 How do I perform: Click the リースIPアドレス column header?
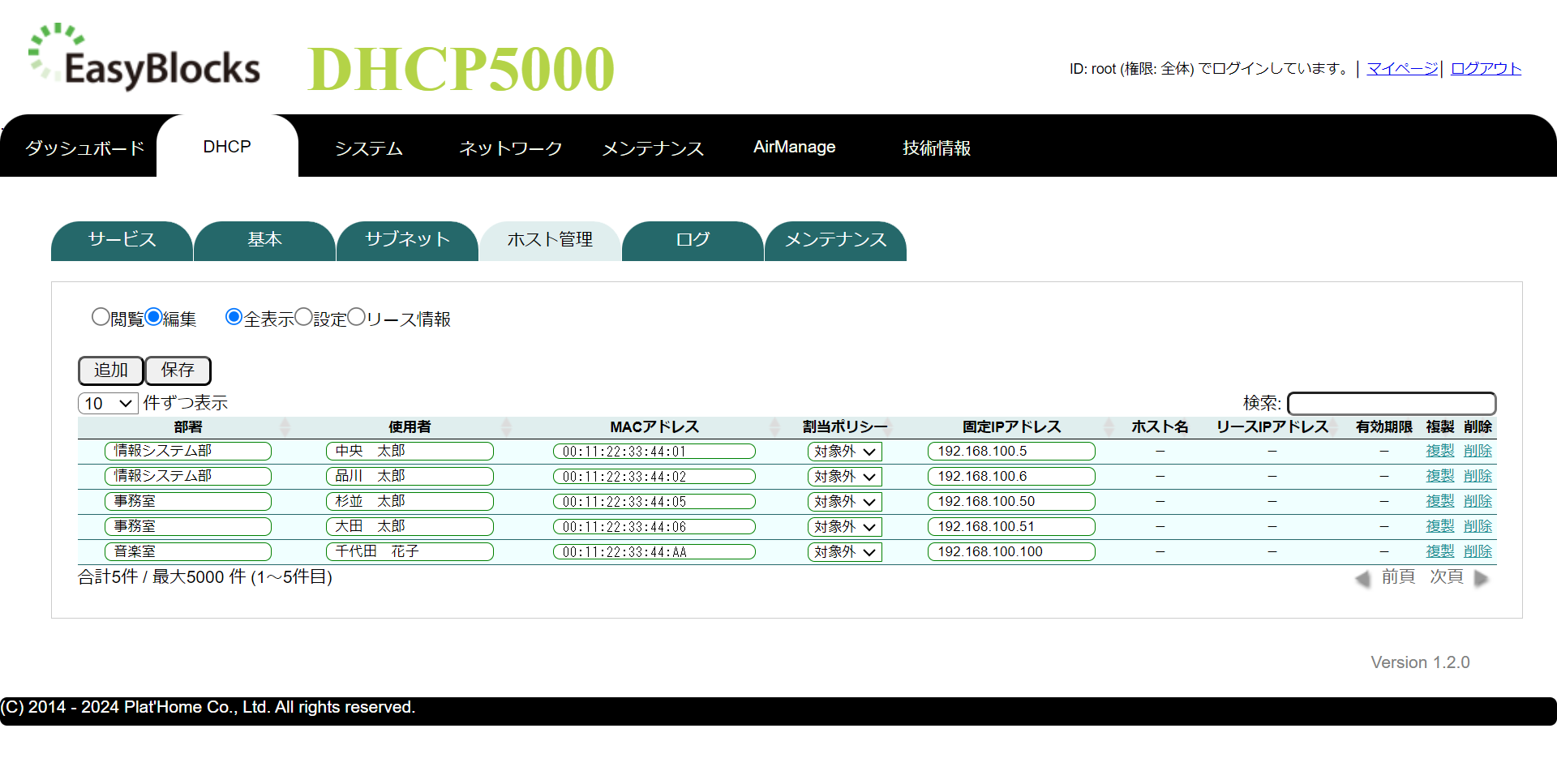coord(1272,426)
